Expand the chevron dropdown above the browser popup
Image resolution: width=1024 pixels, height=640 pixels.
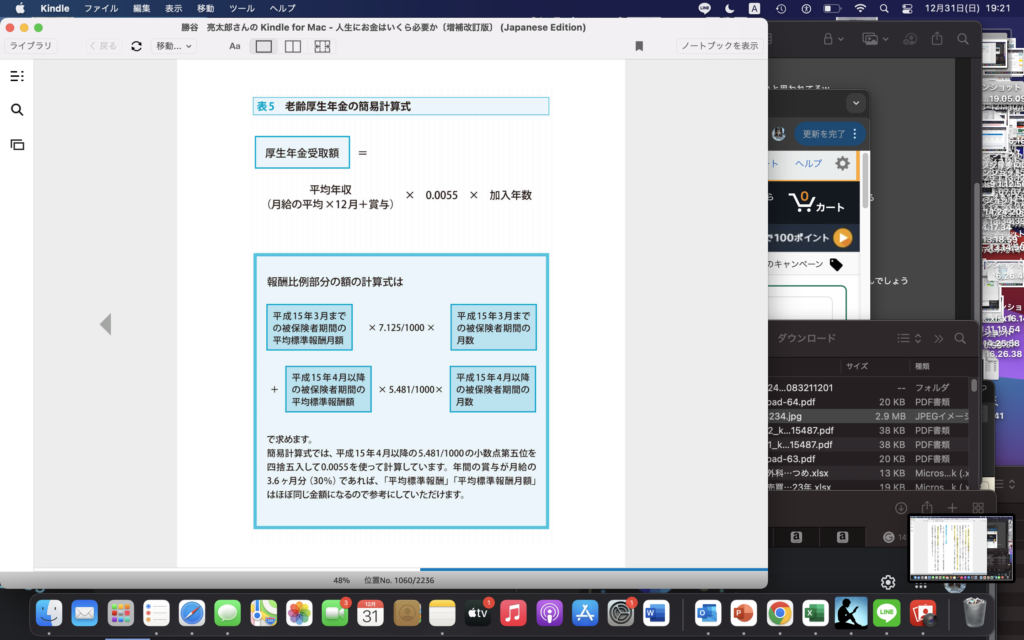click(x=855, y=103)
